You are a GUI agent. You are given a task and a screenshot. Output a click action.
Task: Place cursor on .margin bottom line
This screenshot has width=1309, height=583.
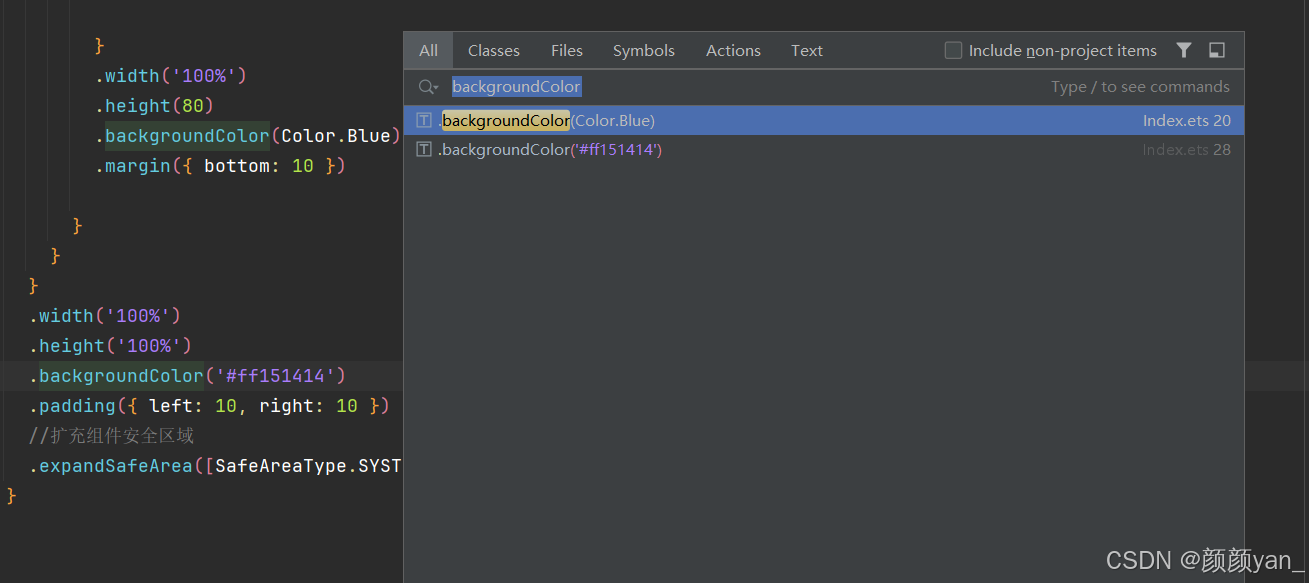(220, 166)
